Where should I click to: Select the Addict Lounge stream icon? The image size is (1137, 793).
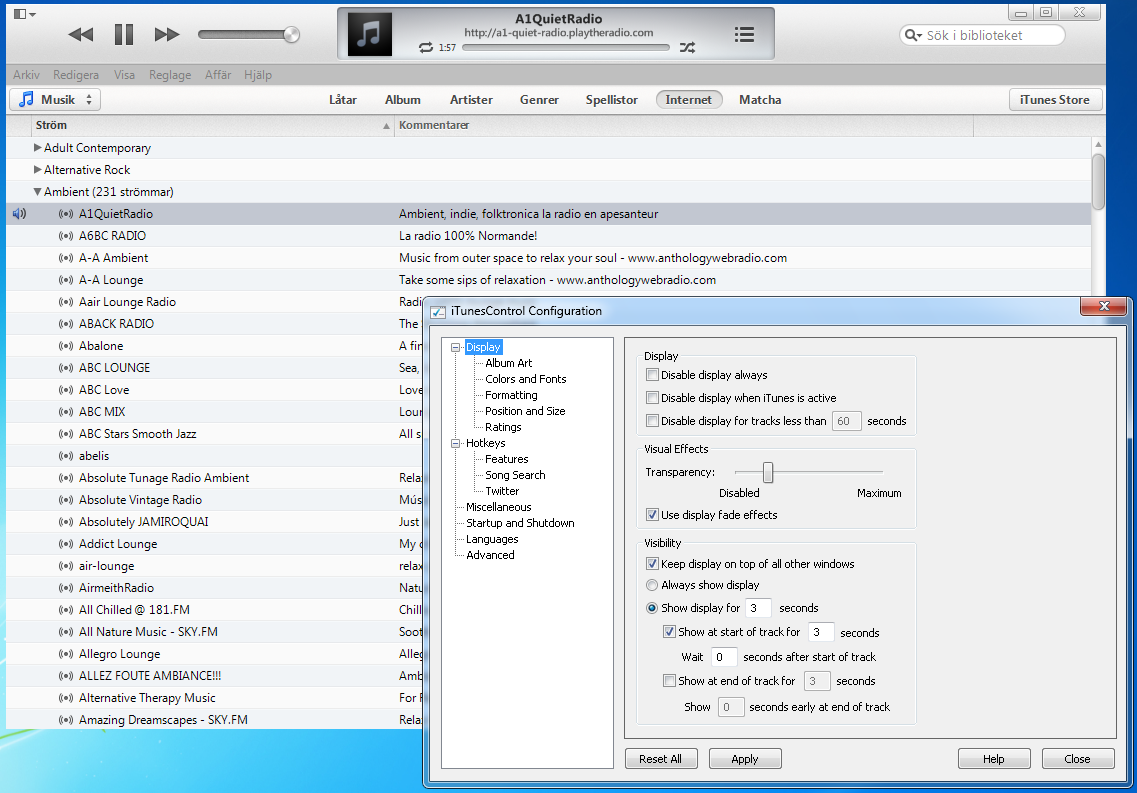coord(66,544)
